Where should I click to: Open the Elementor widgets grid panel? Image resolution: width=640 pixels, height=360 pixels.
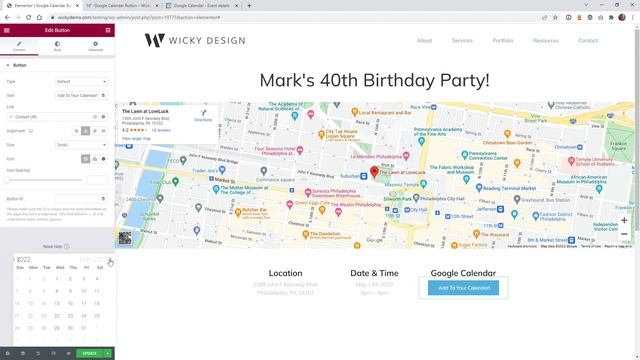tap(108, 30)
